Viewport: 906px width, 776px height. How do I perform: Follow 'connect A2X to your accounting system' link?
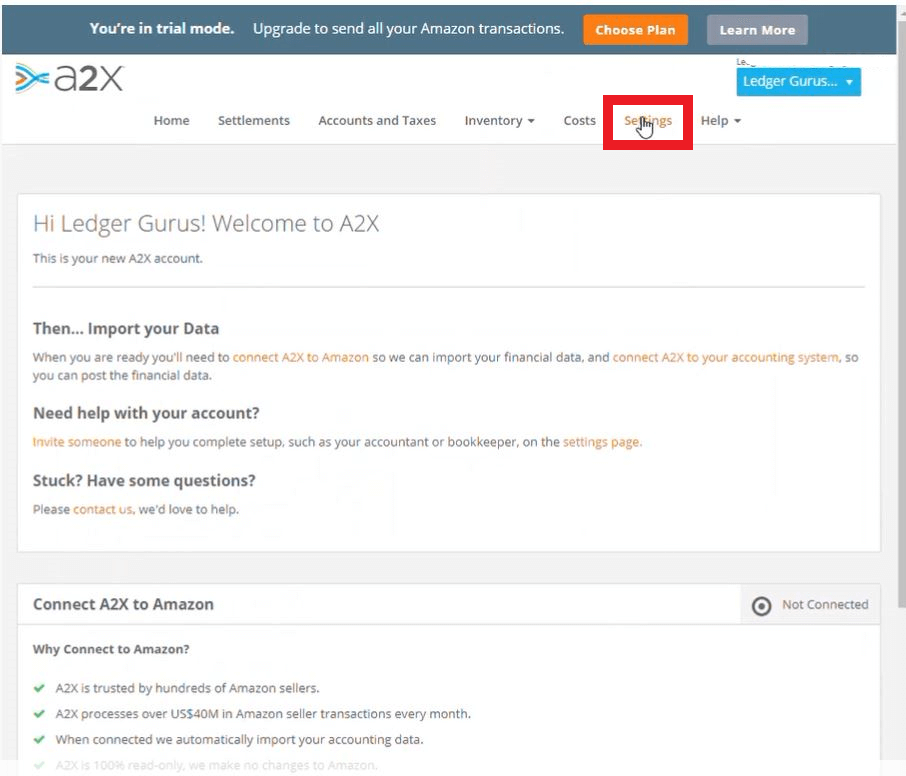pos(725,357)
